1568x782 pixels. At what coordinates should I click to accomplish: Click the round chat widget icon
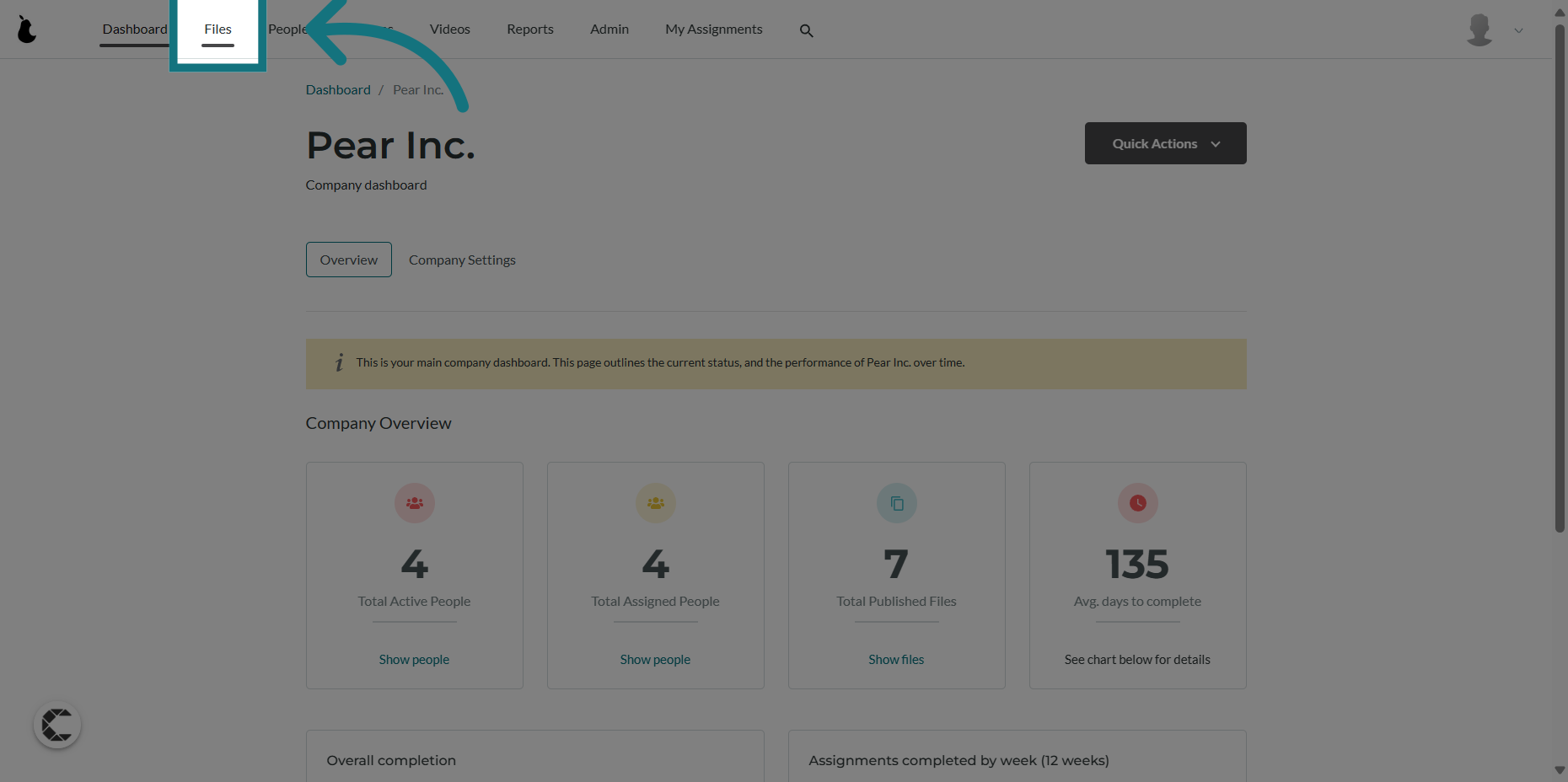click(57, 725)
